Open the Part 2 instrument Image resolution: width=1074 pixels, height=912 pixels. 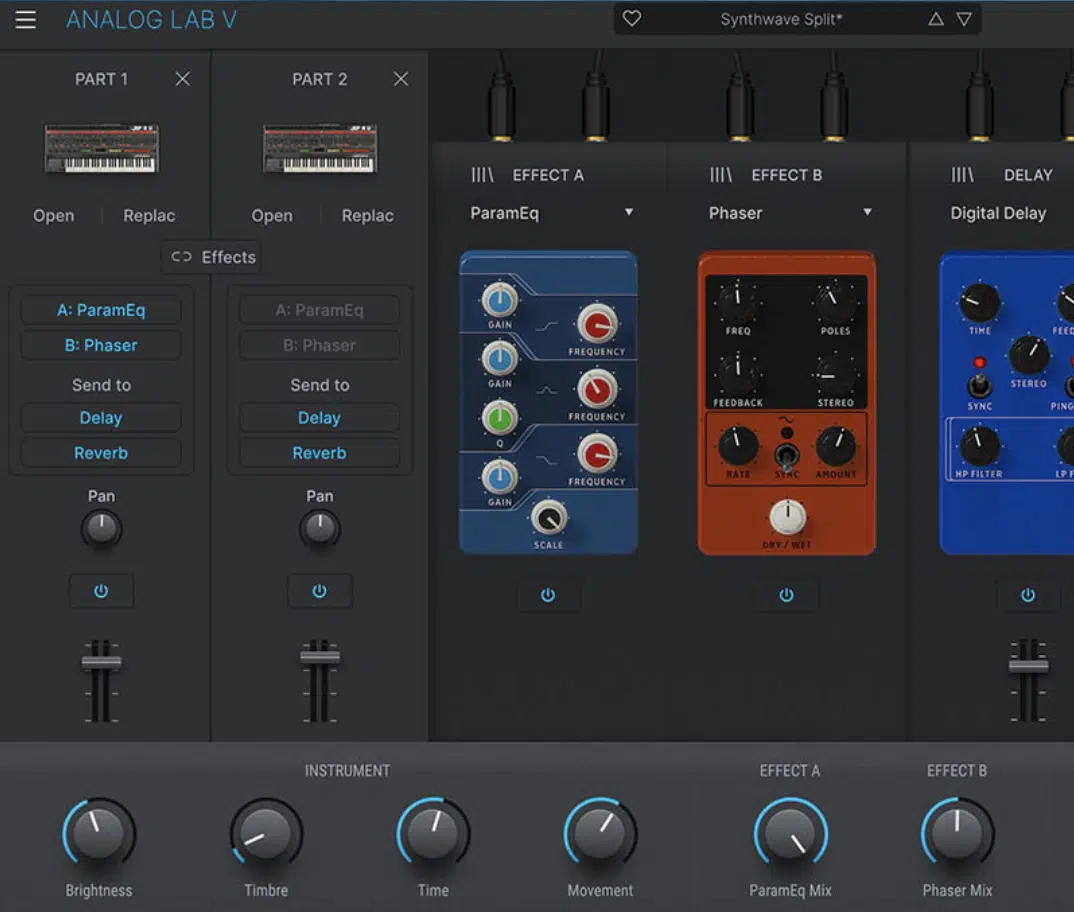point(272,216)
